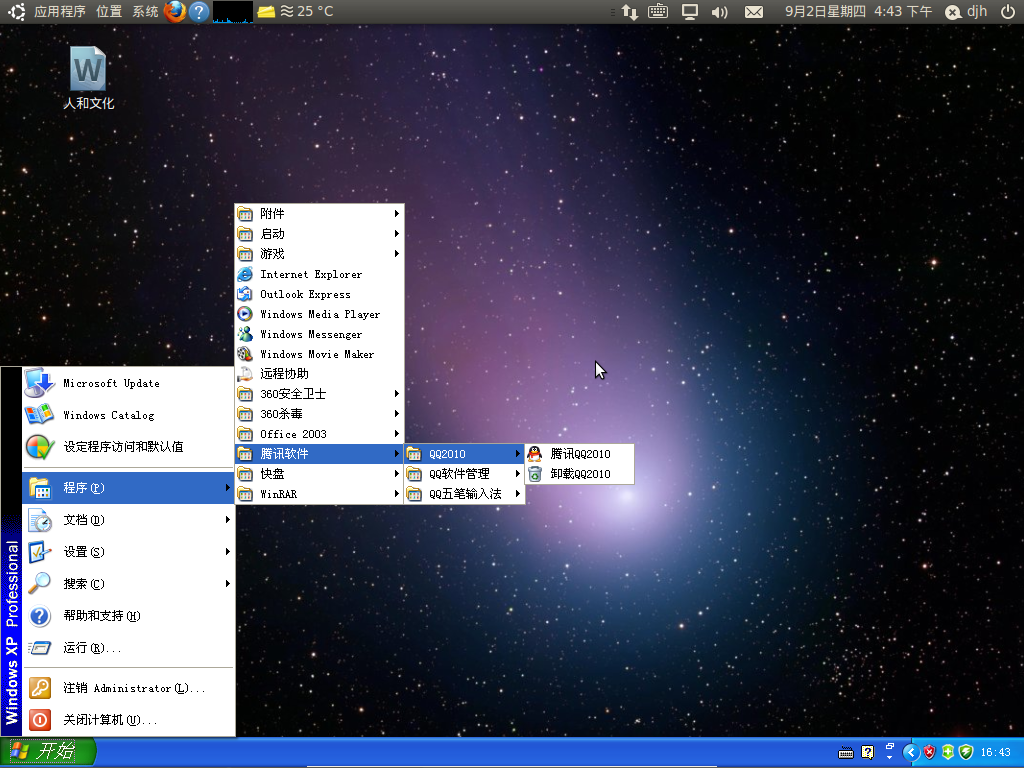This screenshot has height=768, width=1024.
Task: Expand the 启动 submenu
Action: [319, 234]
